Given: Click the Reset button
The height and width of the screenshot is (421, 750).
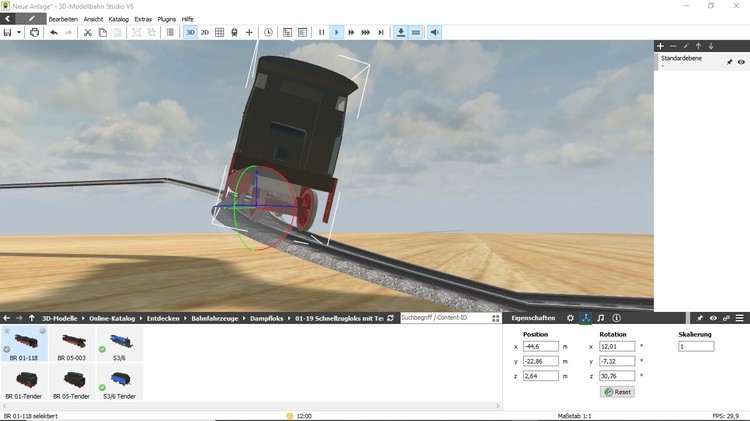Looking at the screenshot, I should coord(617,392).
